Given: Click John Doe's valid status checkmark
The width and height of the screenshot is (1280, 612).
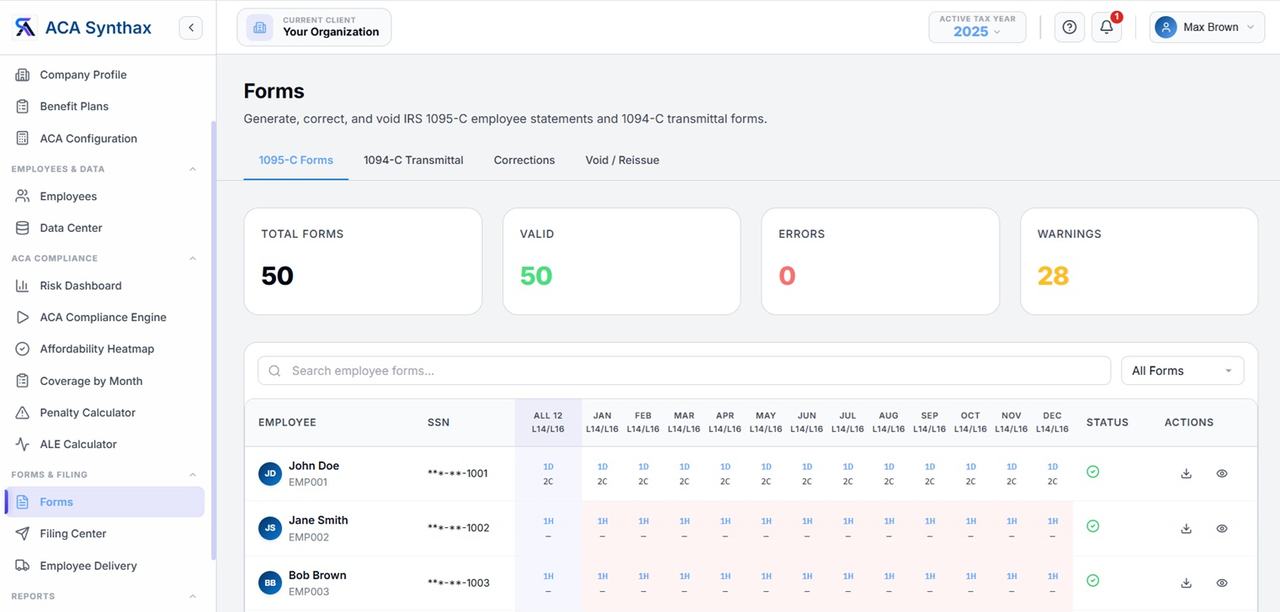Looking at the screenshot, I should coord(1093,471).
